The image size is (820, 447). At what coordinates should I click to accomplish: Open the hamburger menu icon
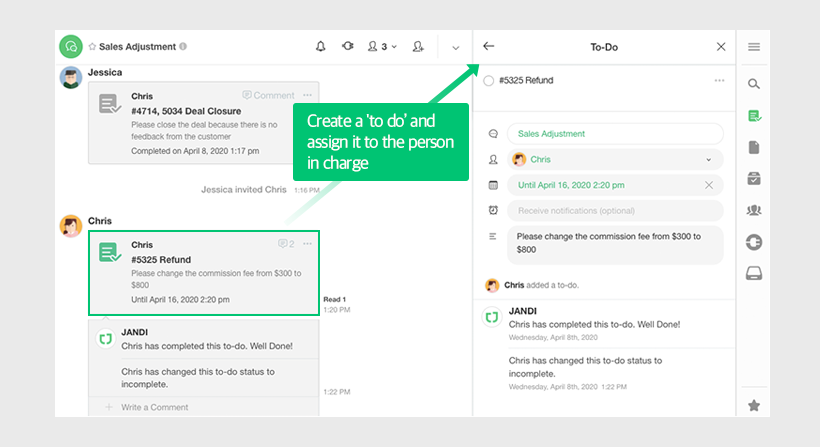click(754, 47)
